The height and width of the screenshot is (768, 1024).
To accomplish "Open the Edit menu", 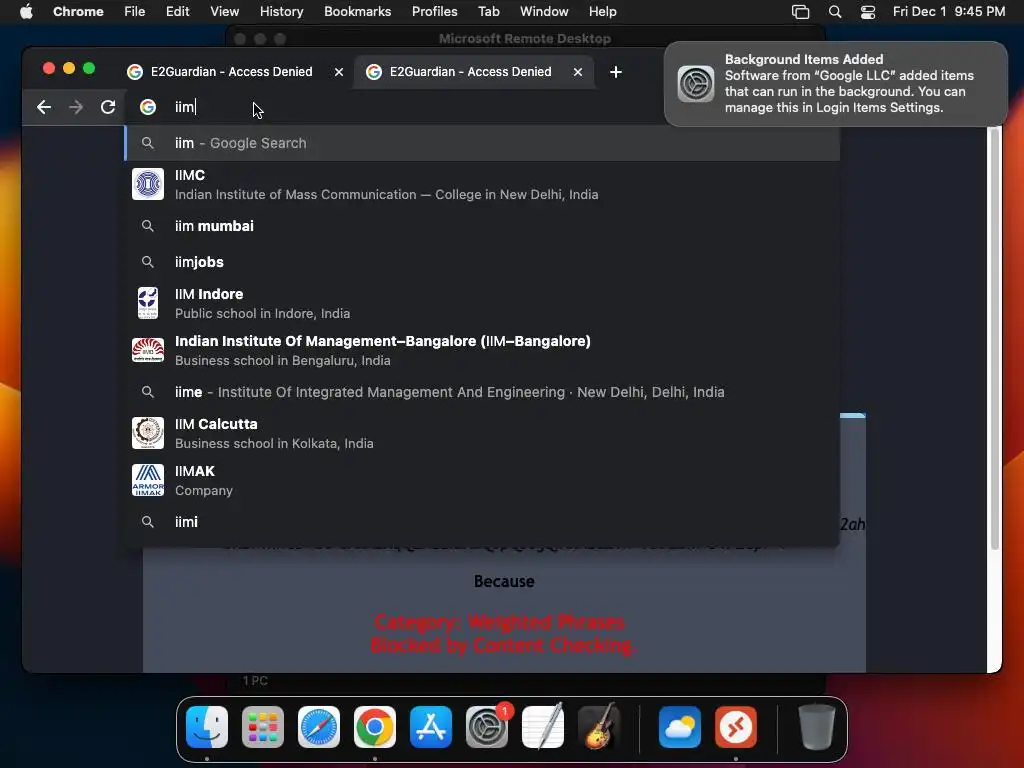I will coord(177,11).
